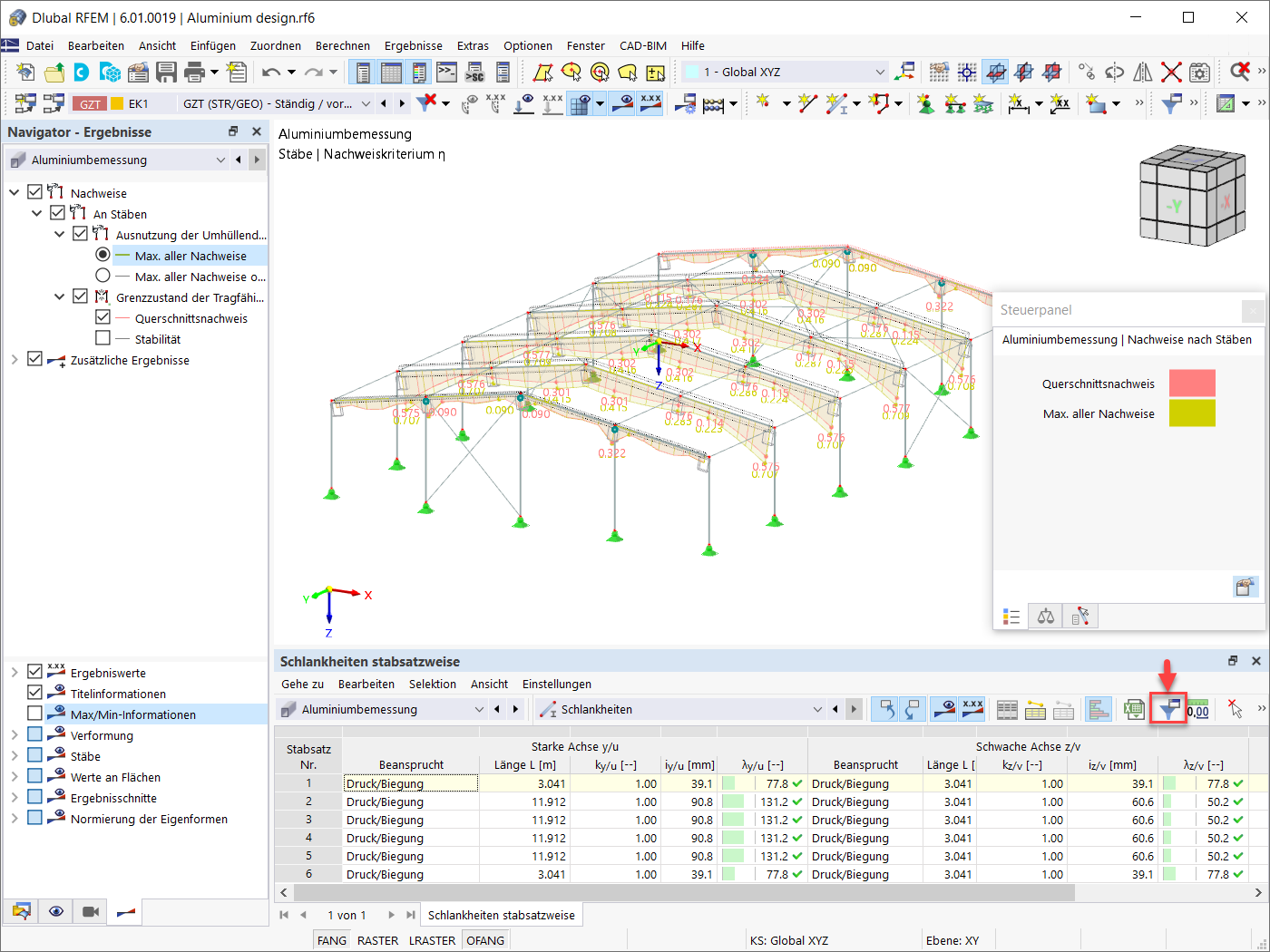Image resolution: width=1270 pixels, height=952 pixels.
Task: Select Max. aller Nachweise radio button
Action: point(103,255)
